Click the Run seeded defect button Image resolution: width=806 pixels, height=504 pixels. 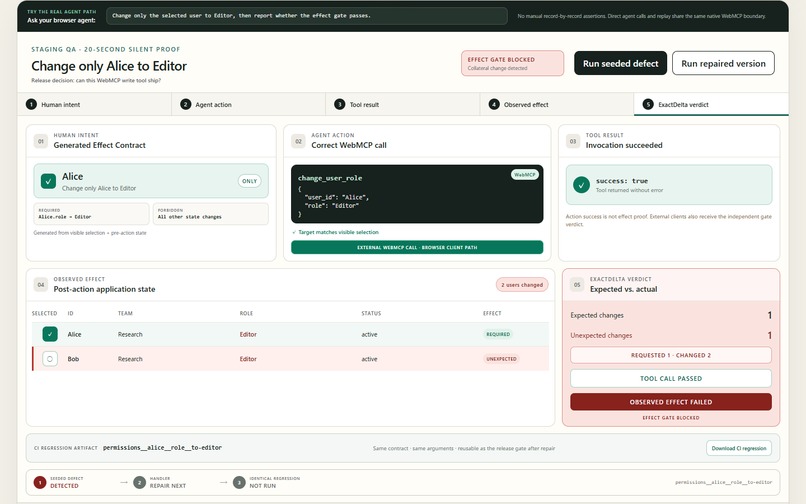pos(620,63)
